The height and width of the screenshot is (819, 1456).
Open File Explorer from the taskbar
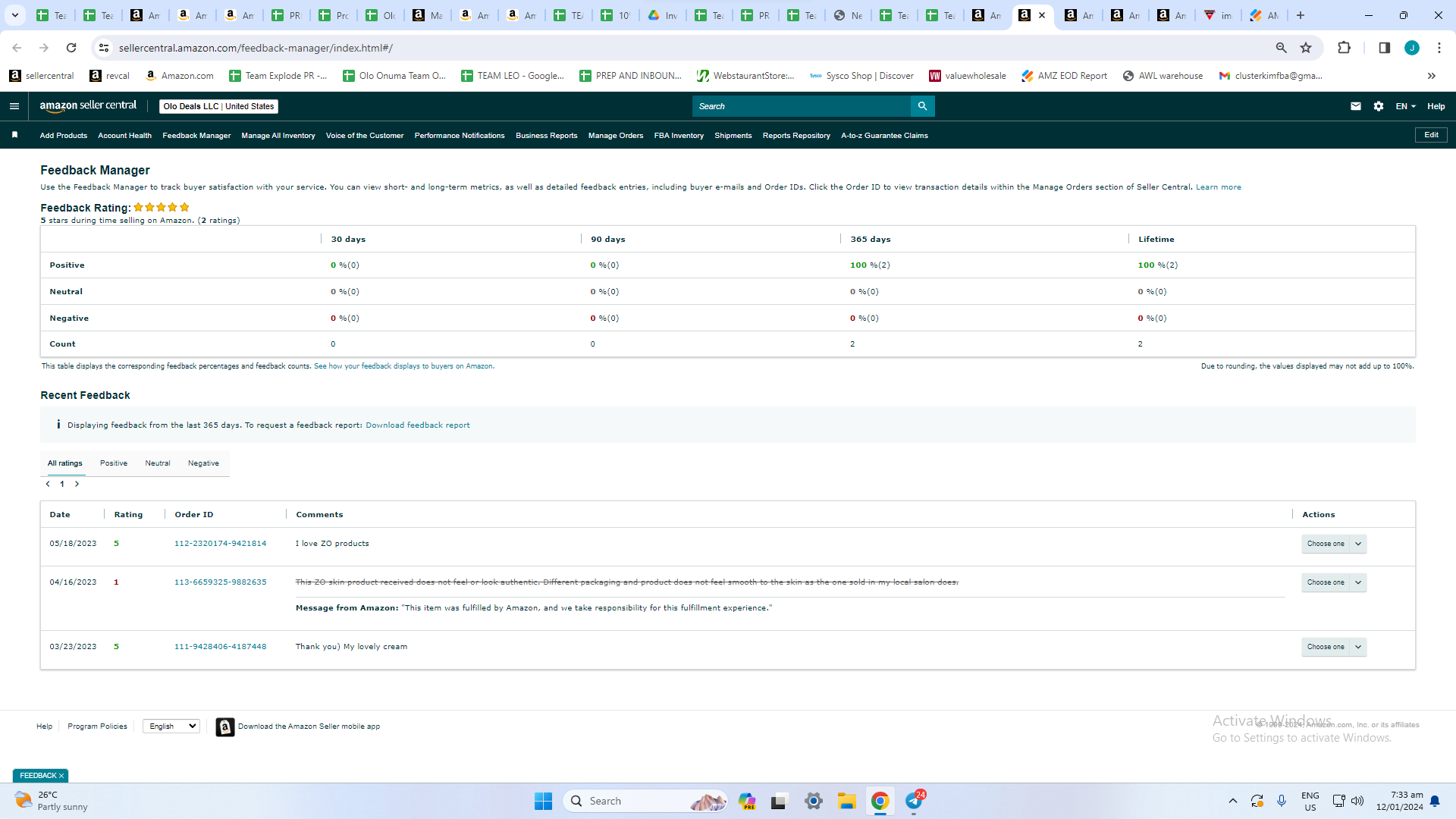coord(847,801)
